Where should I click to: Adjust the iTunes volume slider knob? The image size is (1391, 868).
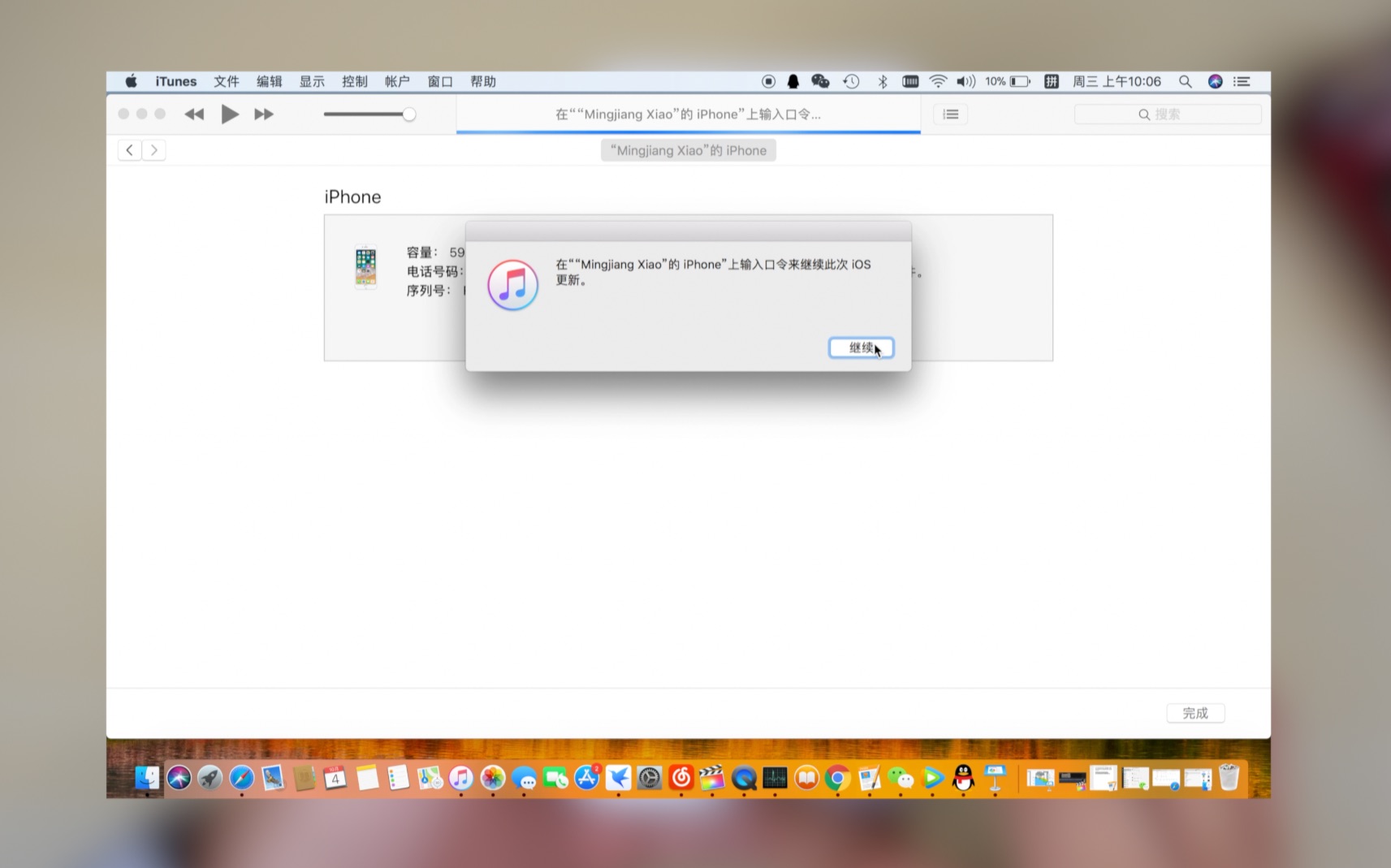tap(409, 114)
